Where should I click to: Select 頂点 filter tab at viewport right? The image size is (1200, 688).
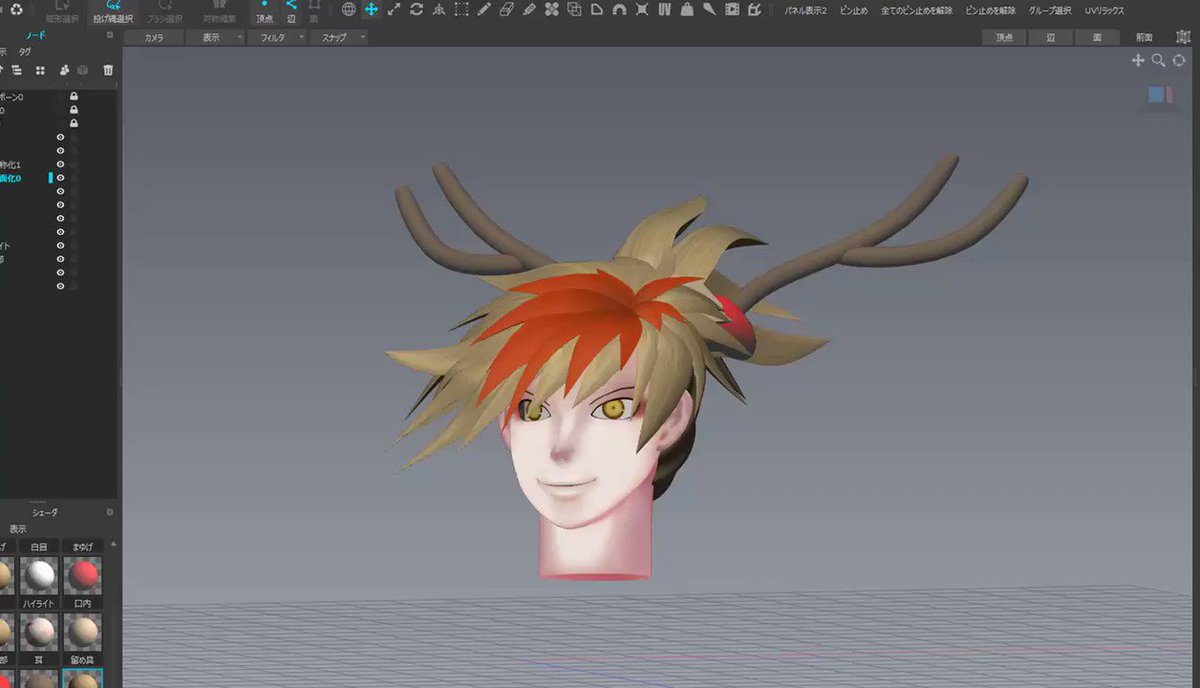(x=1004, y=37)
